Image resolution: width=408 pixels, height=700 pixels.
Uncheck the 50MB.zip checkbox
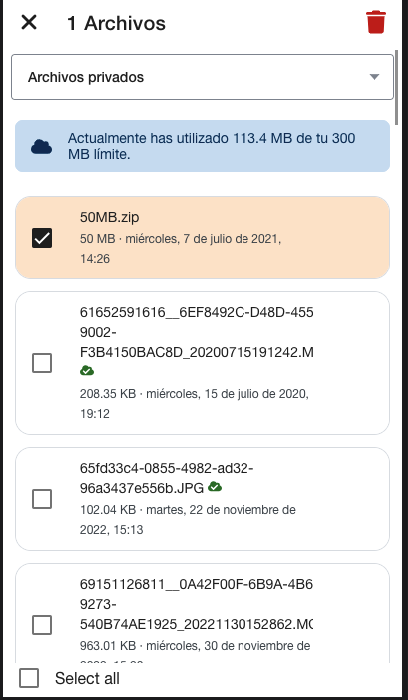coord(42,238)
